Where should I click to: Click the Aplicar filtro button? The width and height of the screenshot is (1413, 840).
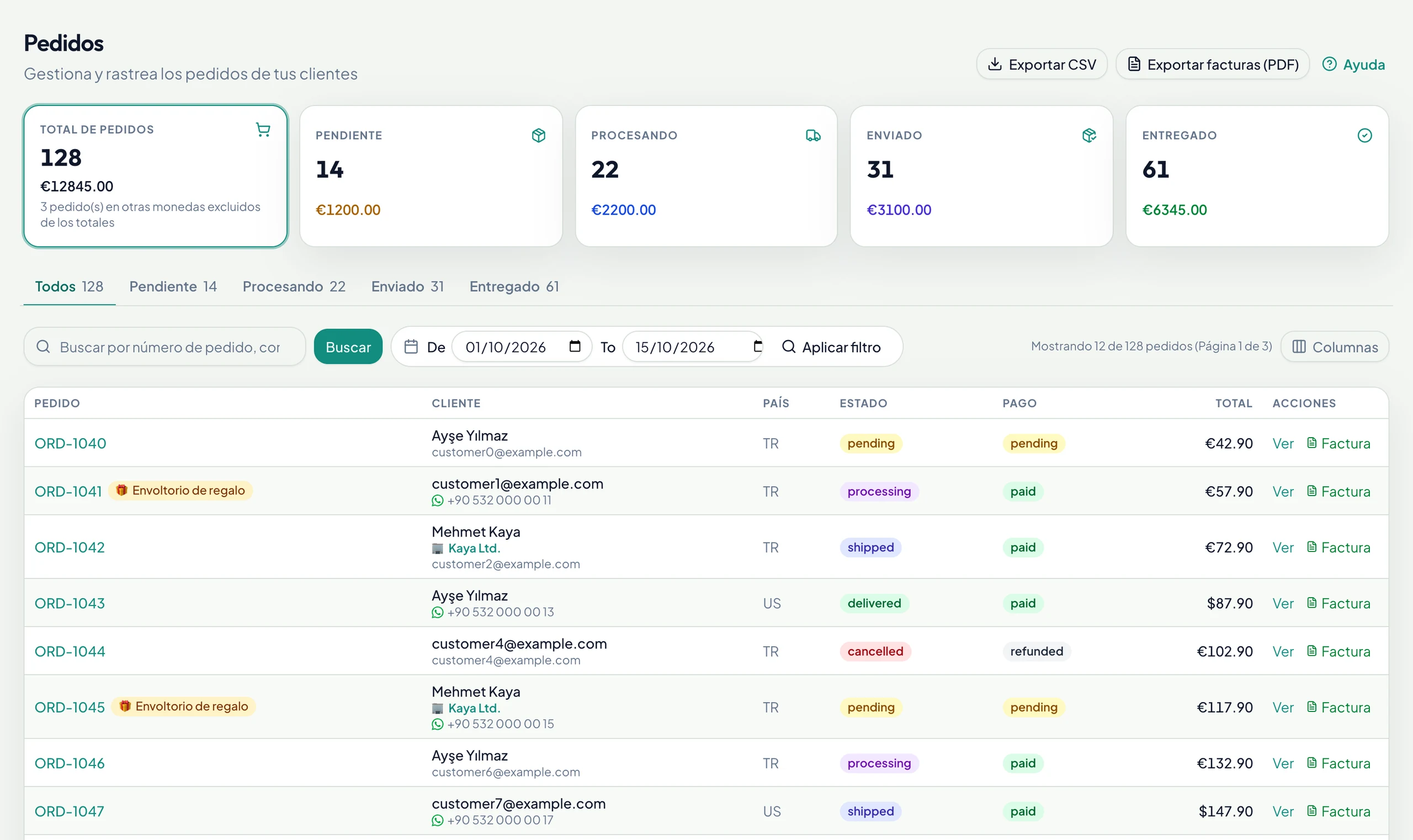[x=831, y=347]
